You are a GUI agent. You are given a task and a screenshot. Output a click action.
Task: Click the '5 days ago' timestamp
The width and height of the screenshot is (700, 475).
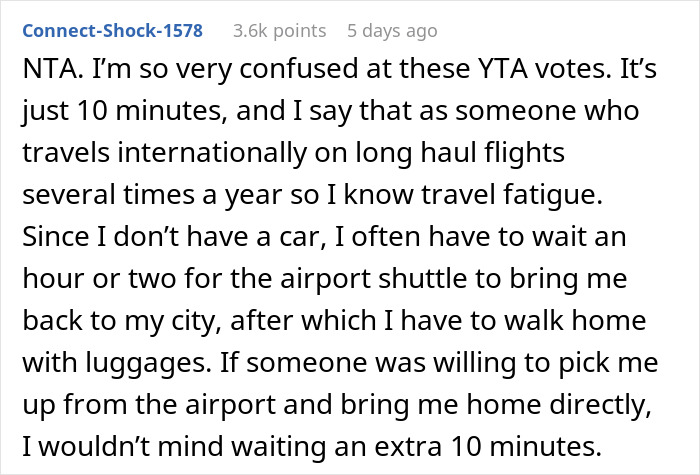pos(391,31)
